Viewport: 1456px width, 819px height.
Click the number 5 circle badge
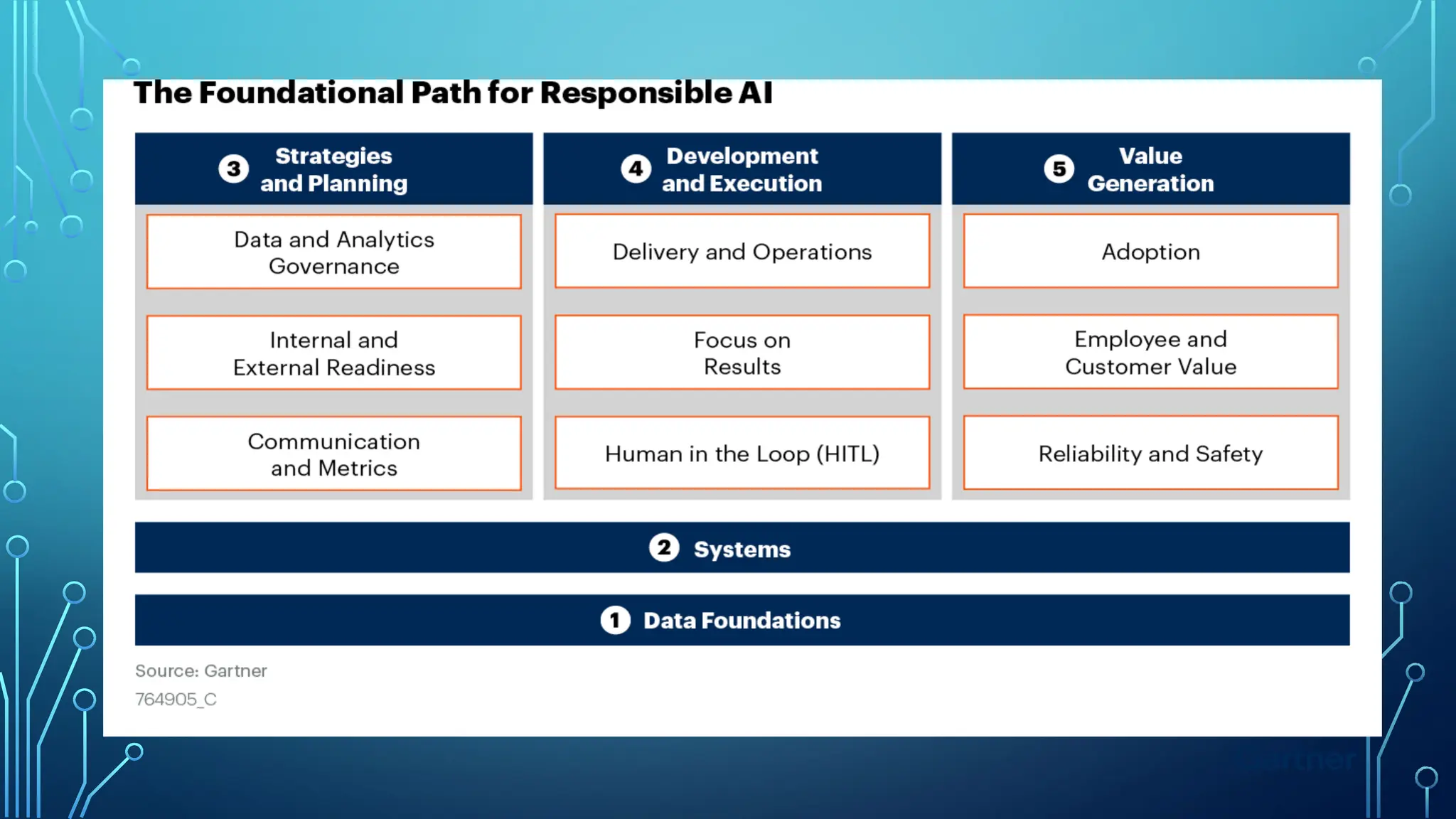tap(1059, 169)
